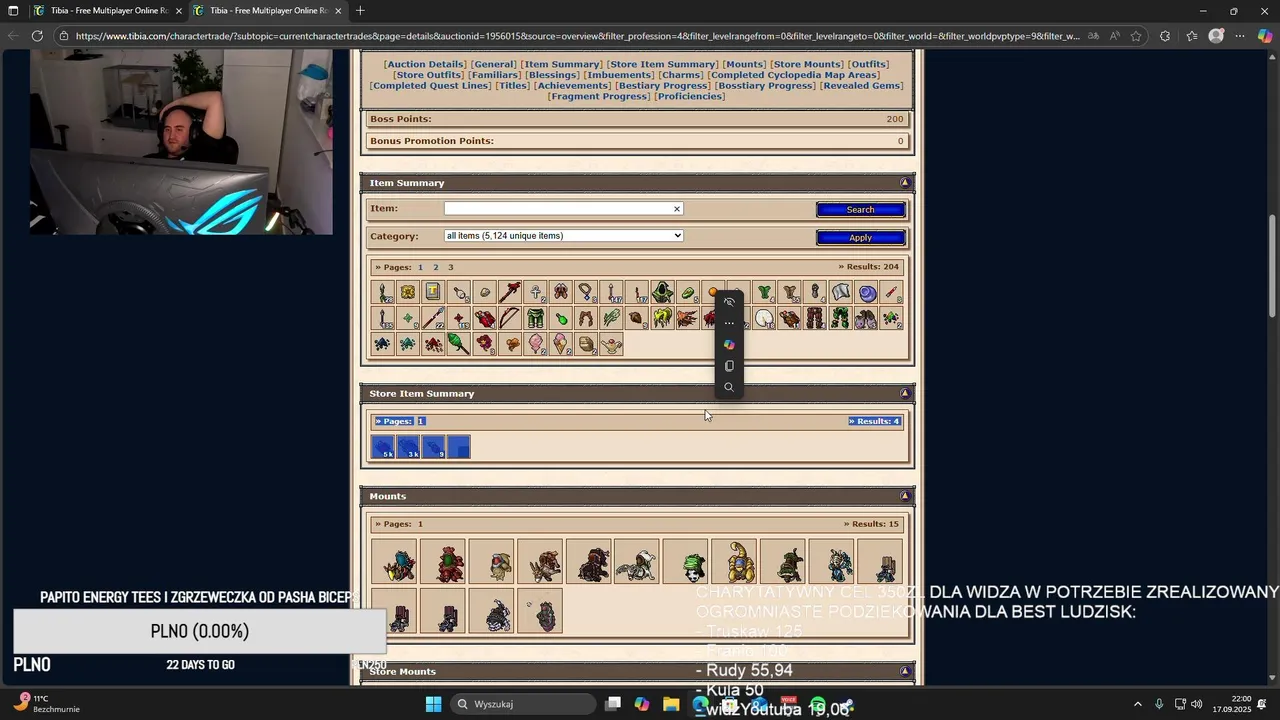Open the browser profile avatar
Screen dimensions: 1280x720
pos(1216,36)
